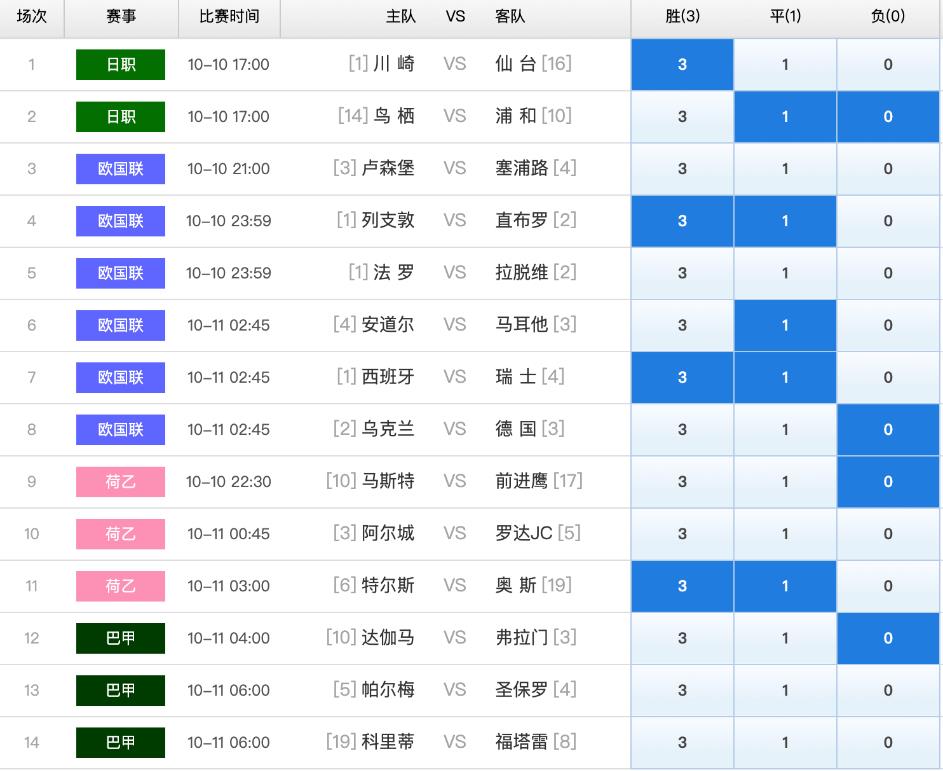This screenshot has width=943, height=771.
Task: Pick draw (1) for 阿尔城 vs 罗达JC
Action: pos(785,534)
